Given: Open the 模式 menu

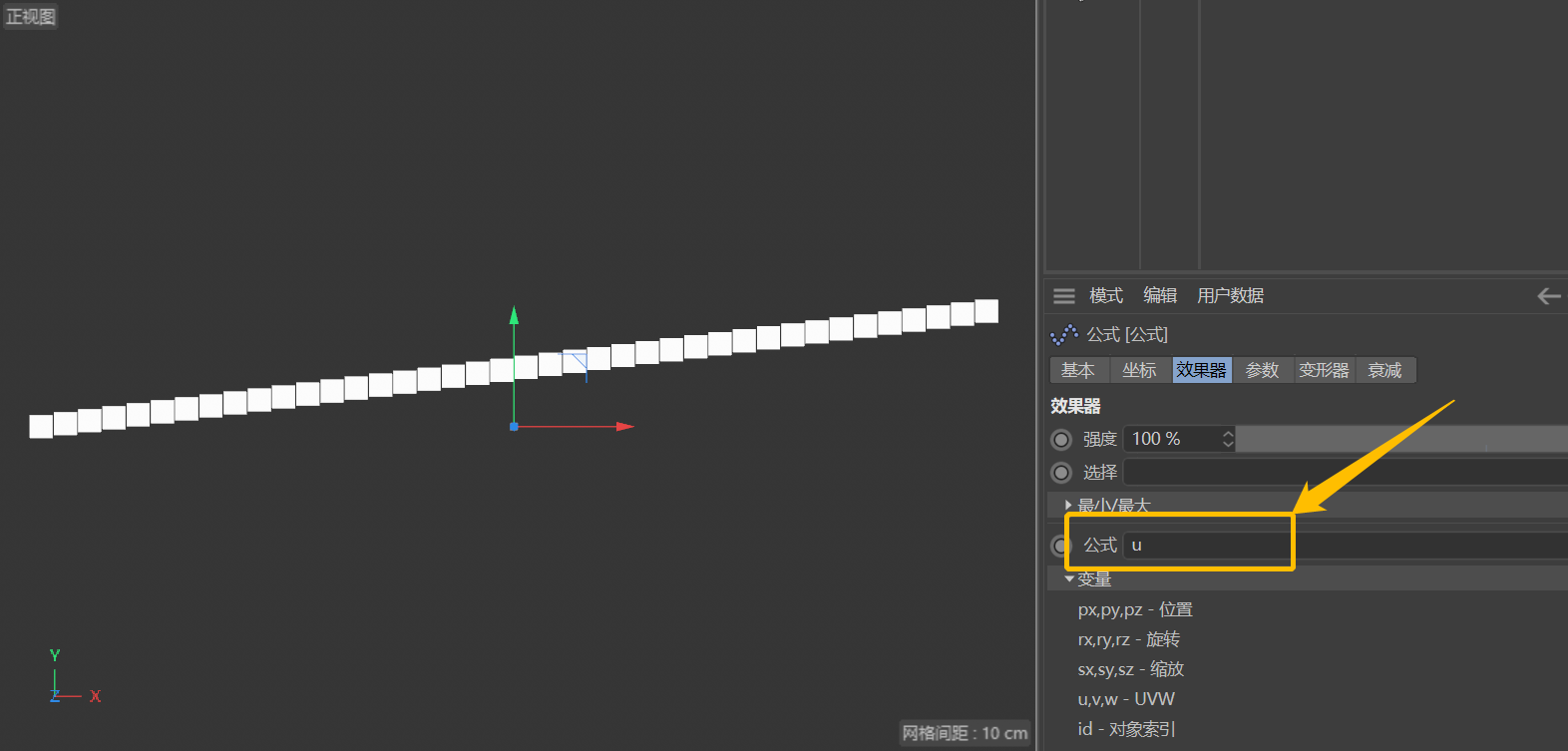Looking at the screenshot, I should point(1106,296).
